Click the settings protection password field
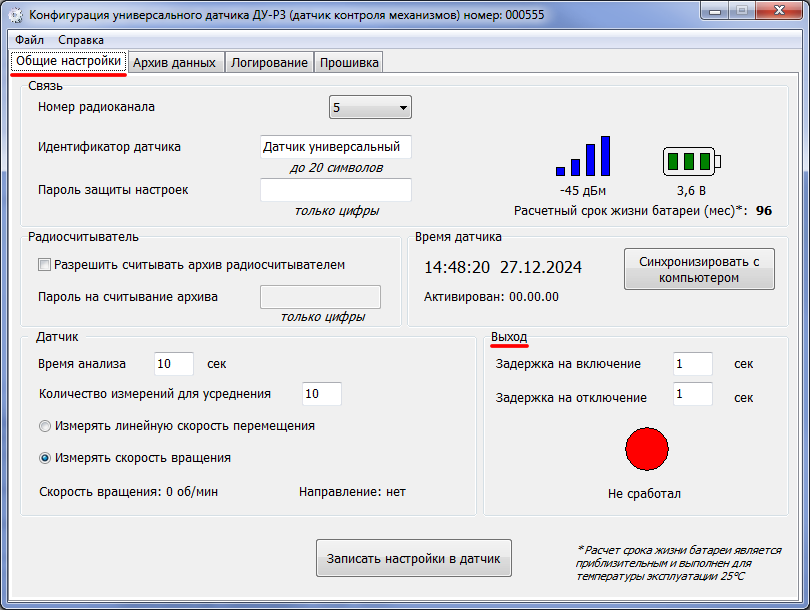 (336, 190)
